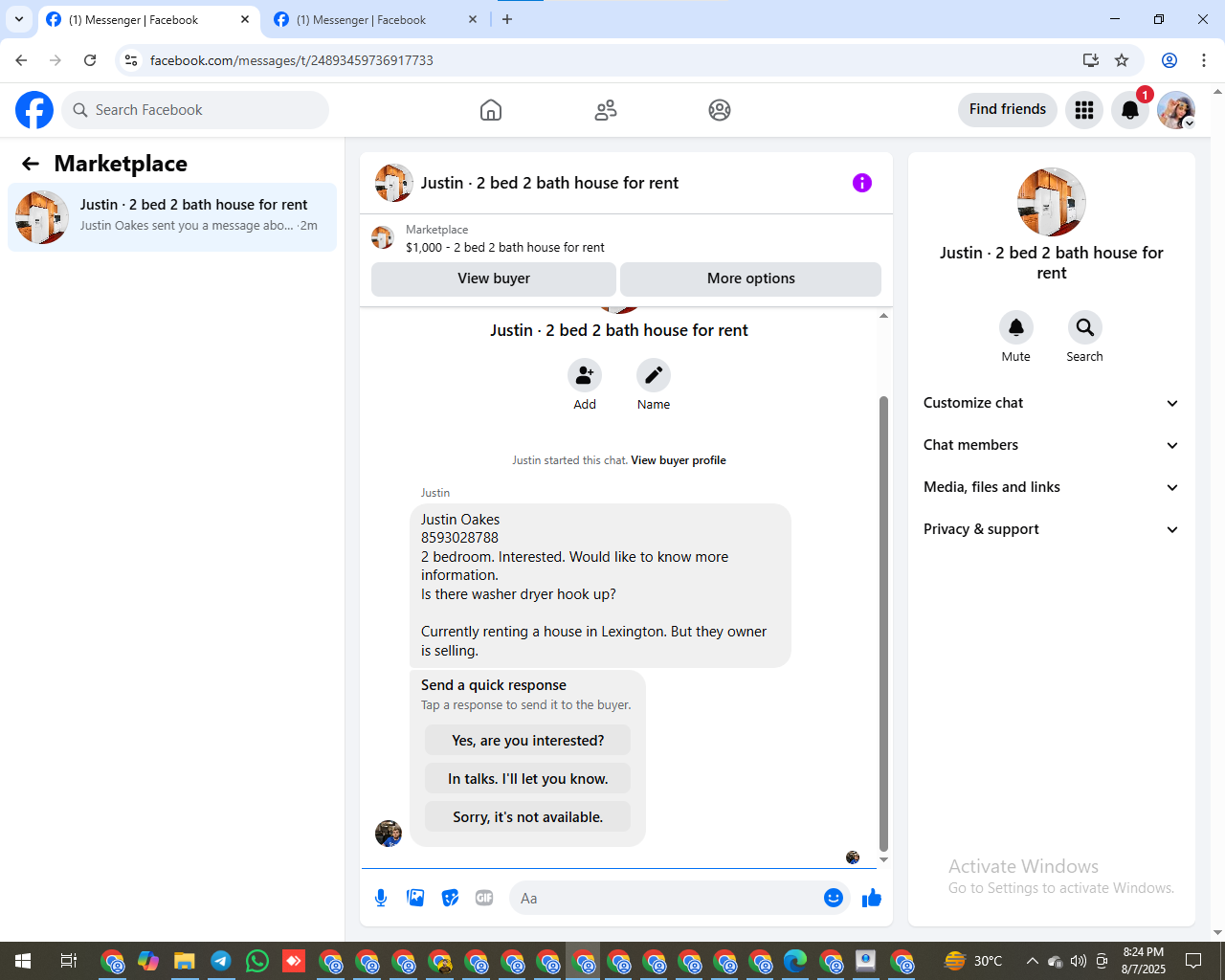Image resolution: width=1225 pixels, height=980 pixels.
Task: Open File Explorer from the taskbar
Action: [x=185, y=961]
